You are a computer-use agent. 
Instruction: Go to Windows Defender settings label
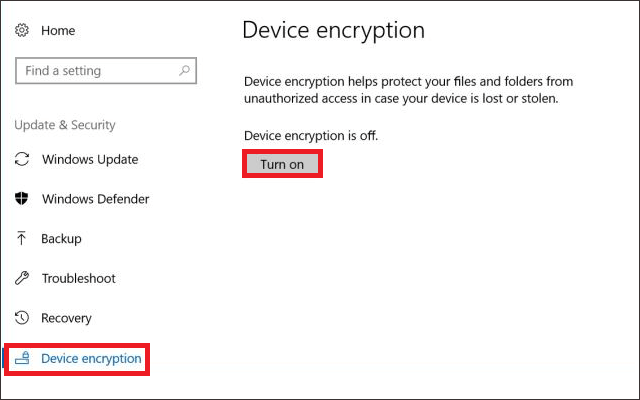[x=95, y=199]
